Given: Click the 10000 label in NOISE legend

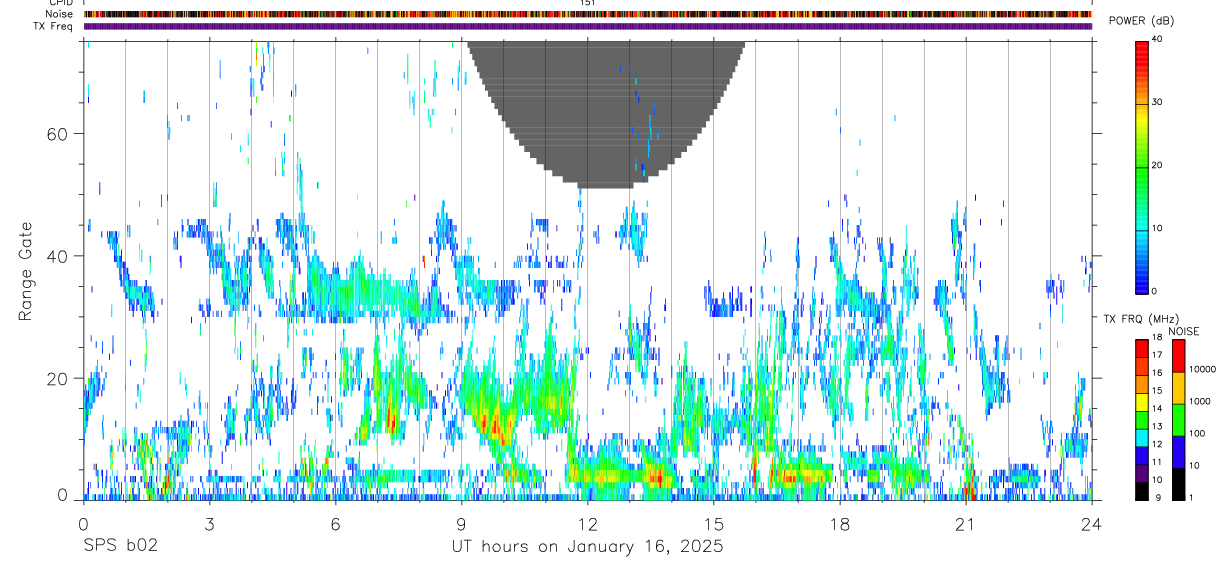Looking at the screenshot, I should pos(1201,370).
